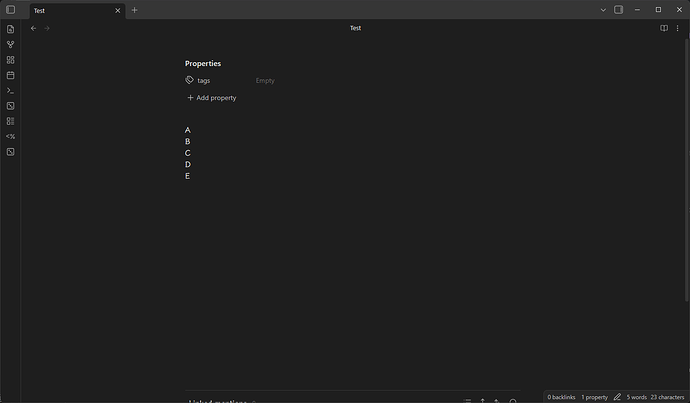Open today's daily note calendar icon
The height and width of the screenshot is (403, 690).
(11, 75)
